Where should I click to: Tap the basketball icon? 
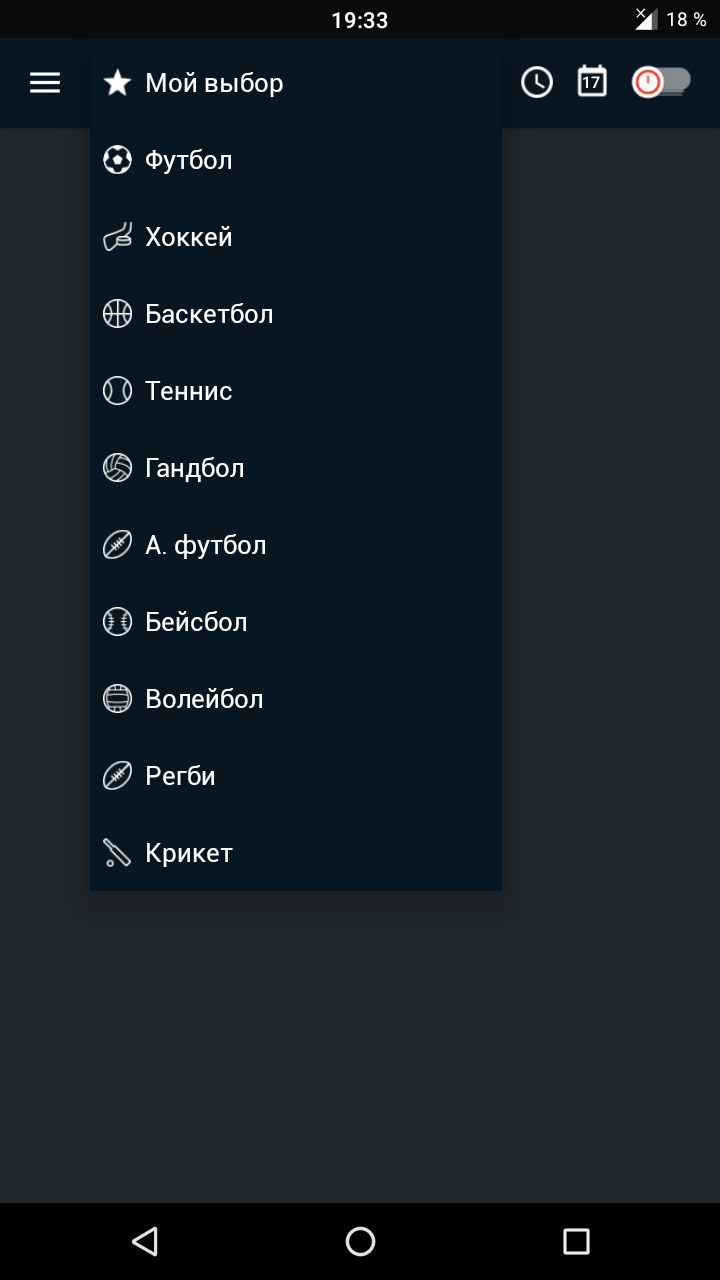click(x=117, y=314)
